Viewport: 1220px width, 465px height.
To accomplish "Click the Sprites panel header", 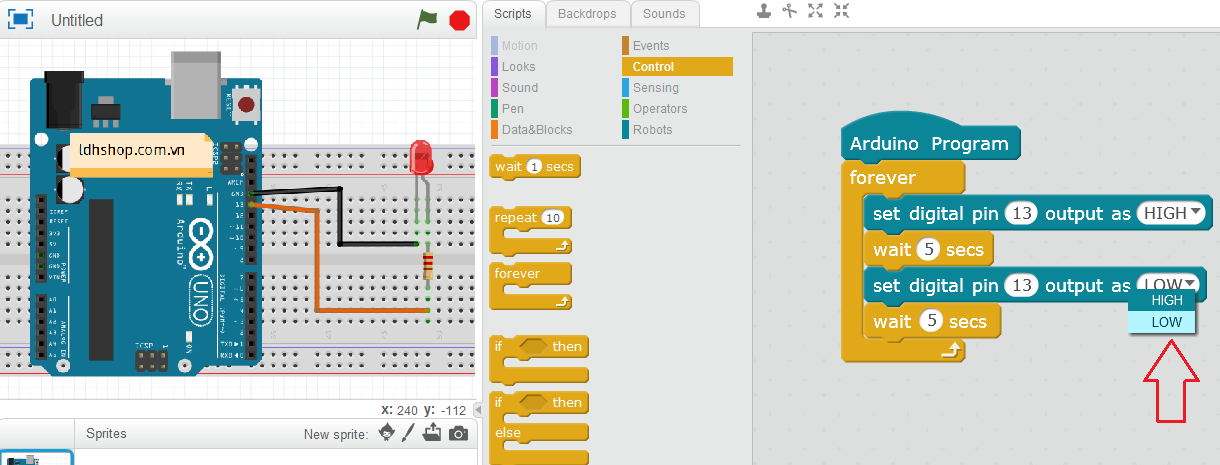I will [106, 434].
